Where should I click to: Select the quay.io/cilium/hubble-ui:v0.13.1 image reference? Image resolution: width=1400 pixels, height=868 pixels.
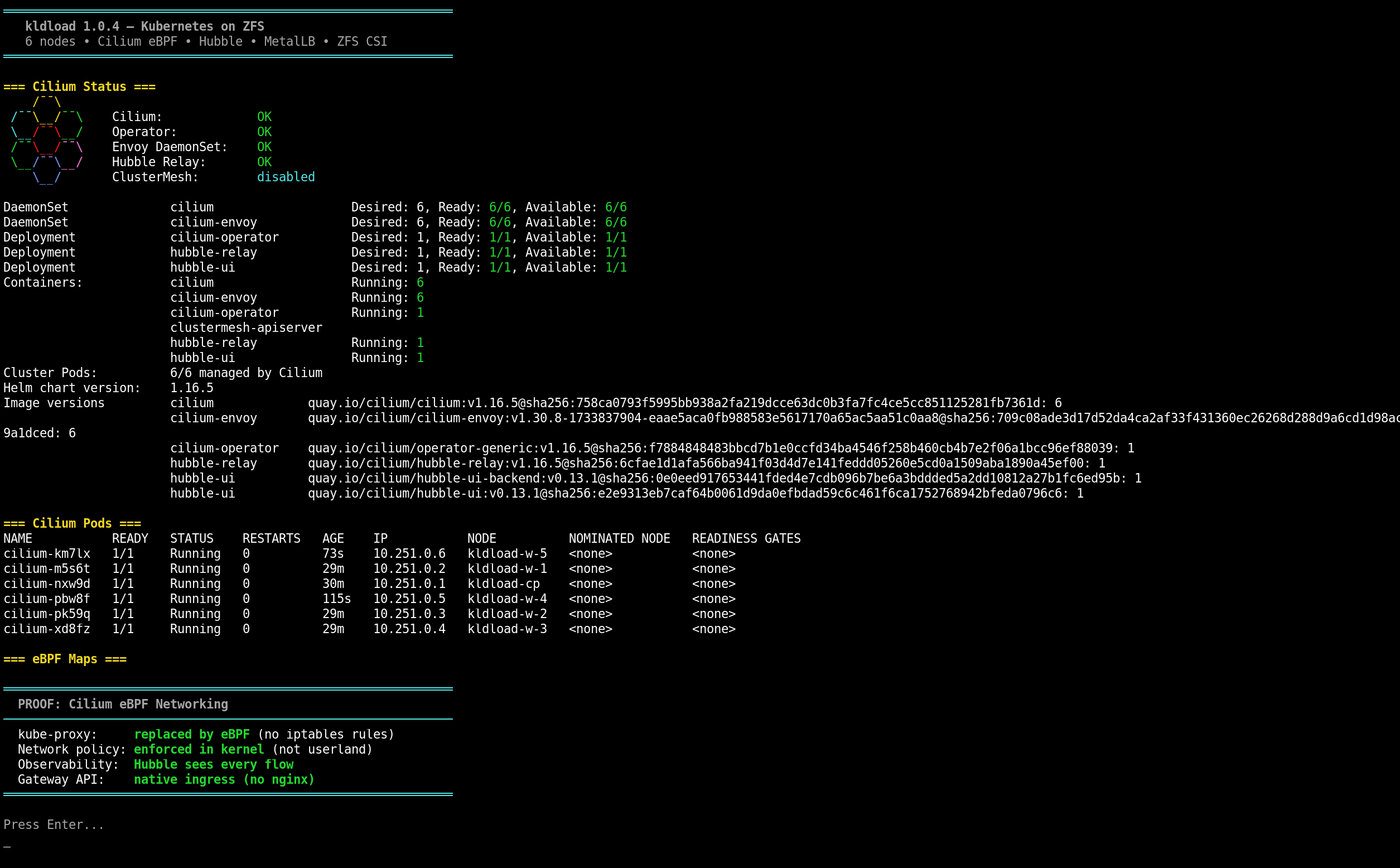(x=696, y=493)
